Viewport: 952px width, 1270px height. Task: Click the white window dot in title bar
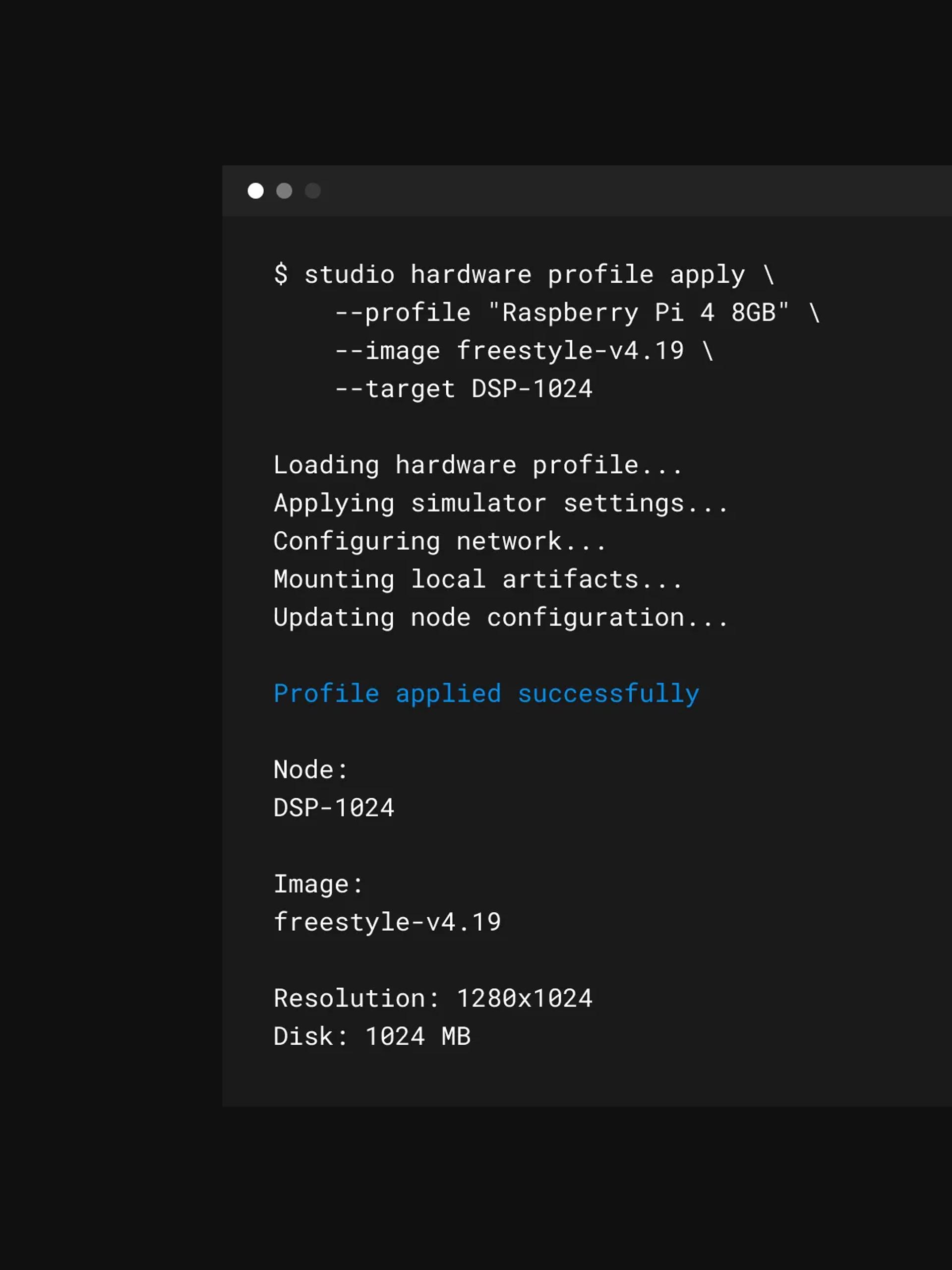click(x=255, y=190)
